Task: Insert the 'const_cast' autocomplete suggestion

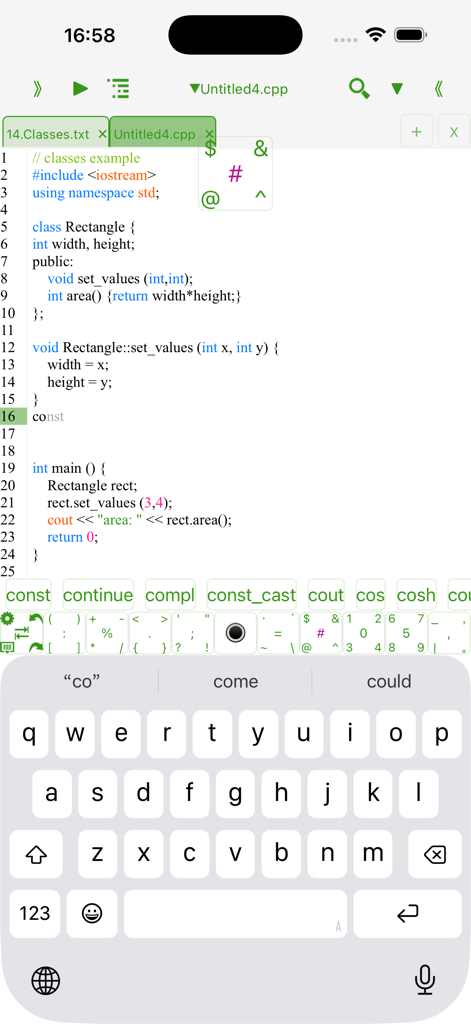Action: [252, 595]
